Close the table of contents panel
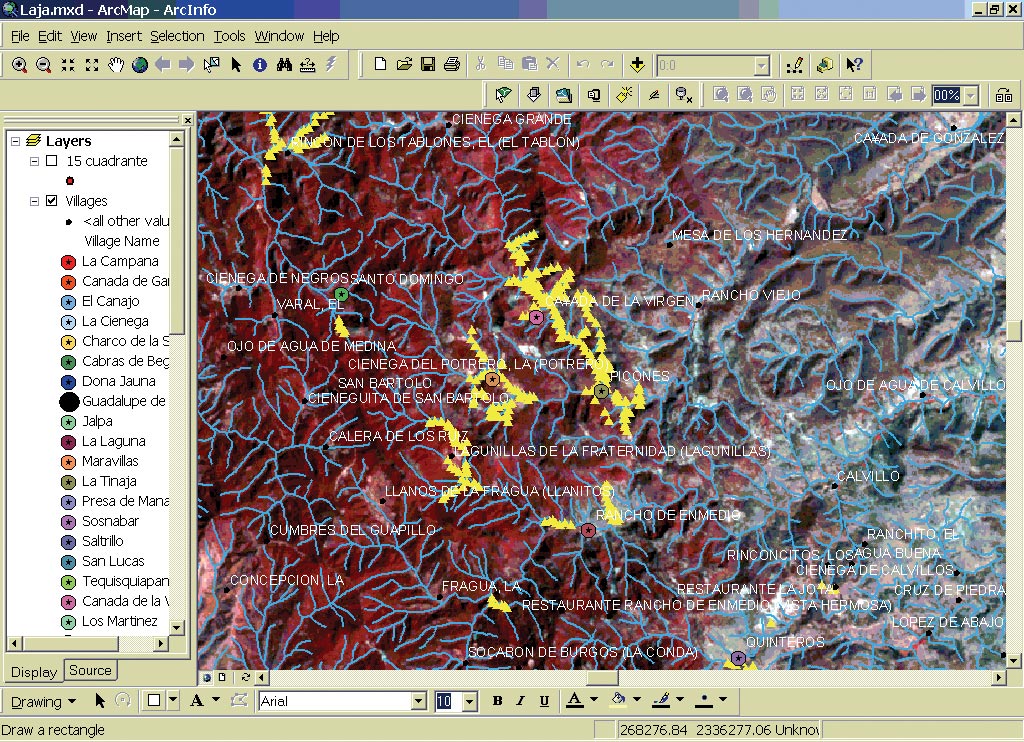This screenshot has width=1024, height=742. 187,120
